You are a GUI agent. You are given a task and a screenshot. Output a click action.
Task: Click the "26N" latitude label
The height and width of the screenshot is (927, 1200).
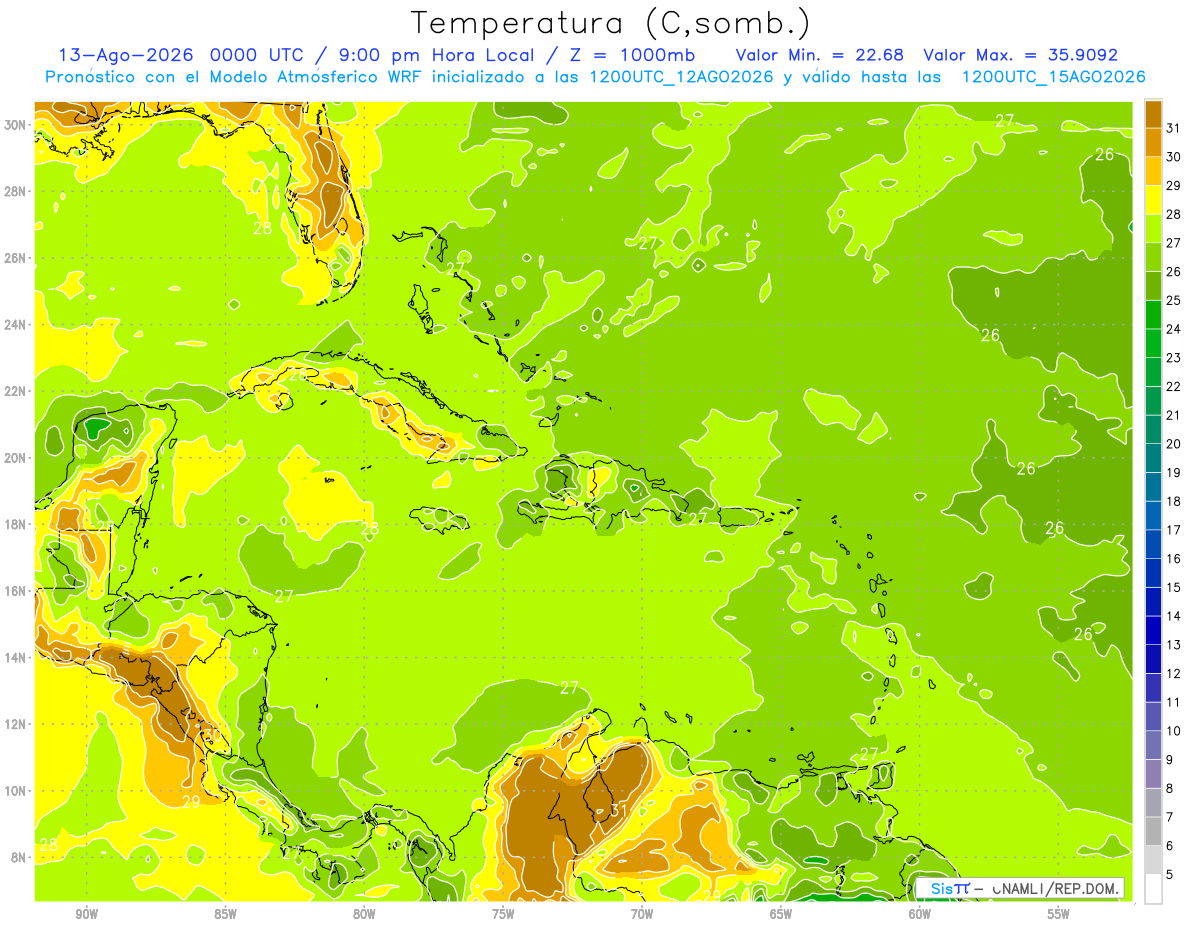15,258
